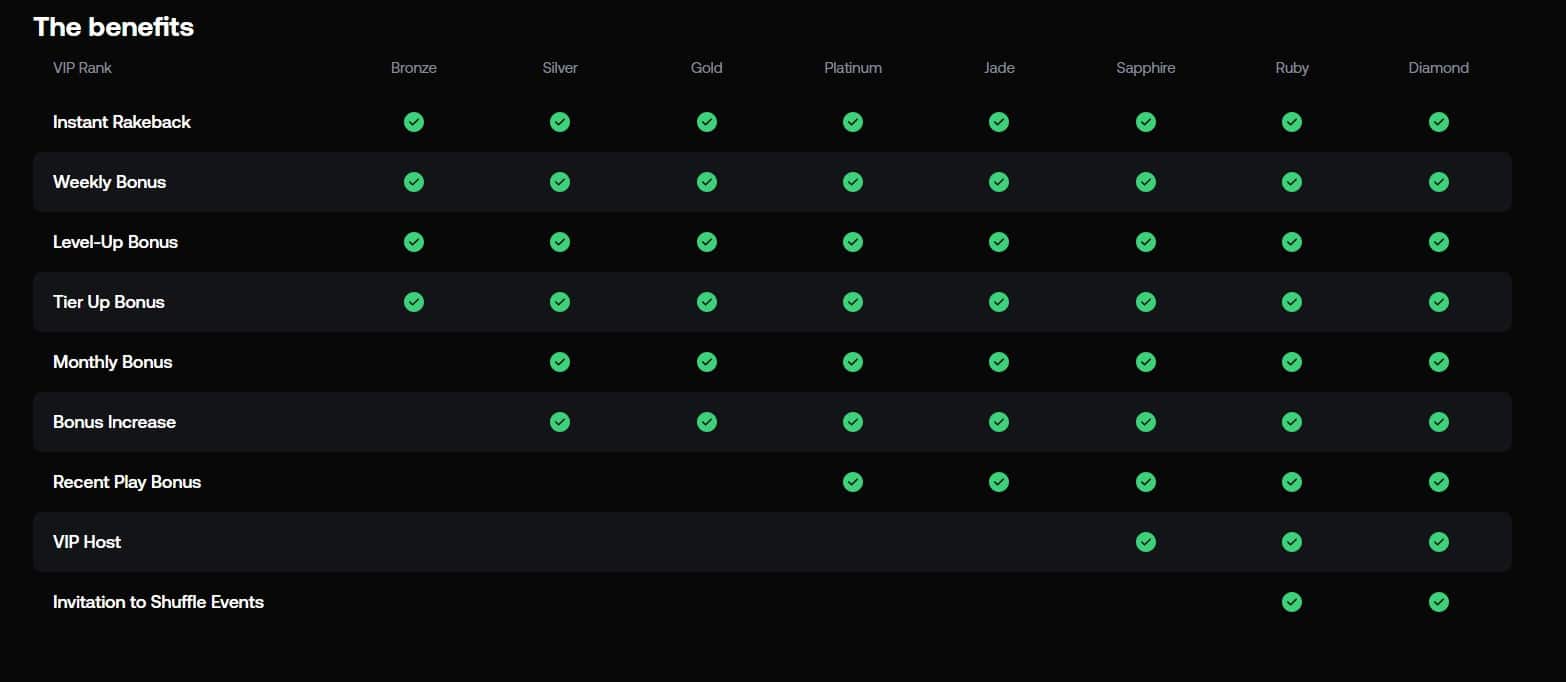Screen dimensions: 1566x682
Task: Click the Monthly Bonus checkmark under Silver
Action: (x=560, y=362)
